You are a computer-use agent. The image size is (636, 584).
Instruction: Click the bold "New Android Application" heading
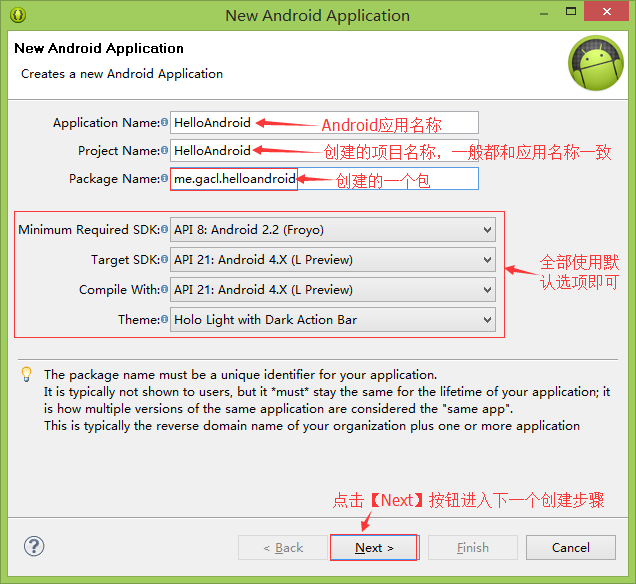[99, 48]
